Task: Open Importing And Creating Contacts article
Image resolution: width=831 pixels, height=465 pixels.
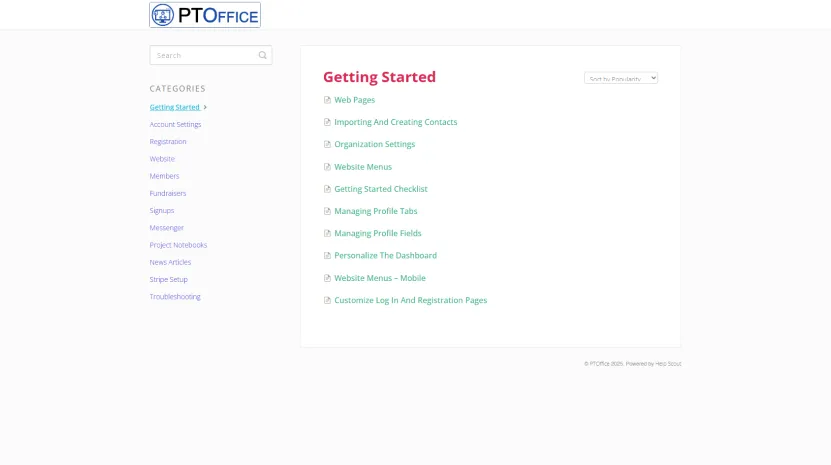Action: pyautogui.click(x=395, y=122)
